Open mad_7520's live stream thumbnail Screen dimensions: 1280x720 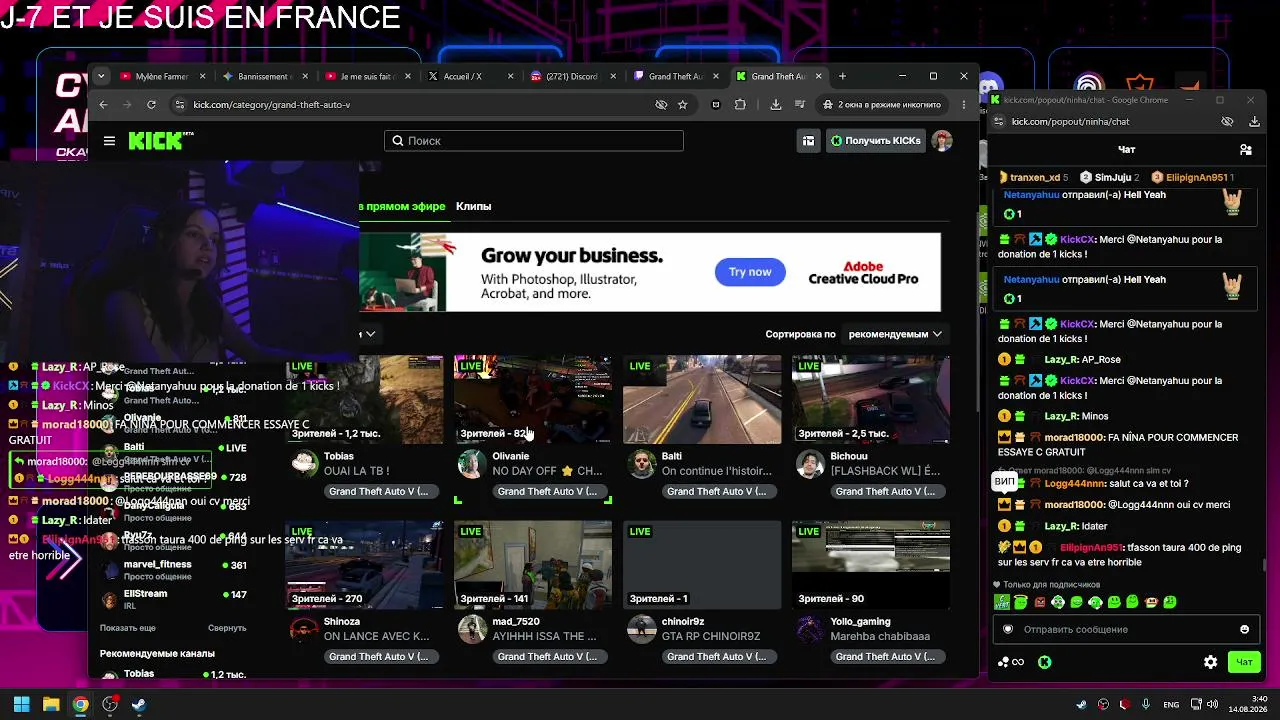(x=533, y=565)
